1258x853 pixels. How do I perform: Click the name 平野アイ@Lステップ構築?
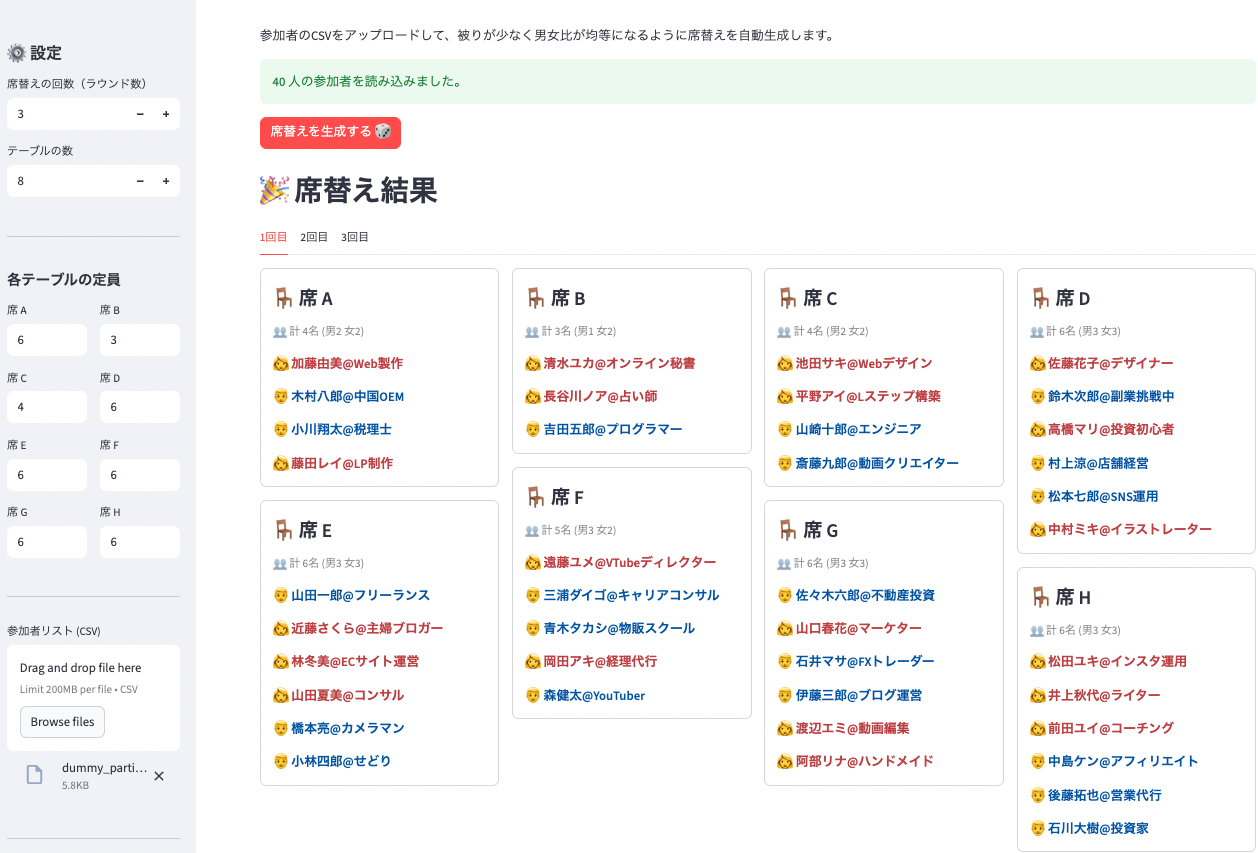868,397
